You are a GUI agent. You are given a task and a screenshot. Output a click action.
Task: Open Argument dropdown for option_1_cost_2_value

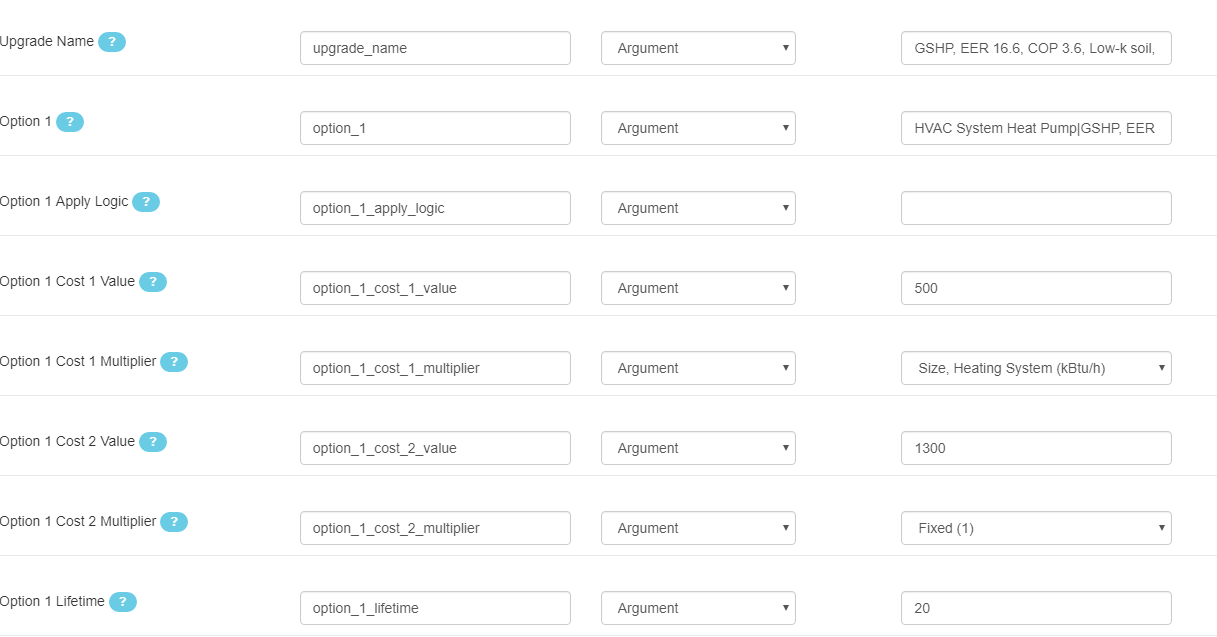tap(698, 448)
